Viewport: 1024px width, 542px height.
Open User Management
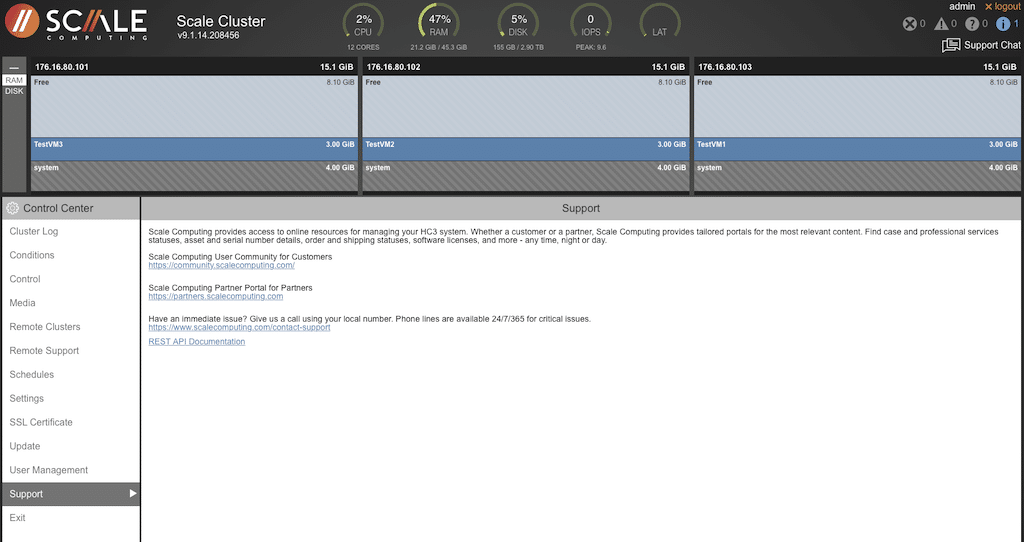tap(71, 470)
